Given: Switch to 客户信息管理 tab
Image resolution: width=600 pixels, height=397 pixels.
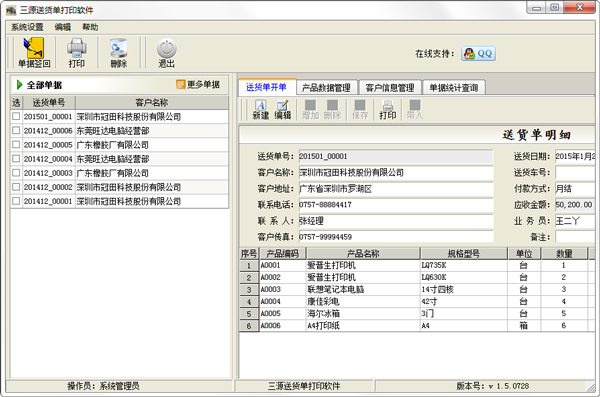Looking at the screenshot, I should click(x=390, y=88).
